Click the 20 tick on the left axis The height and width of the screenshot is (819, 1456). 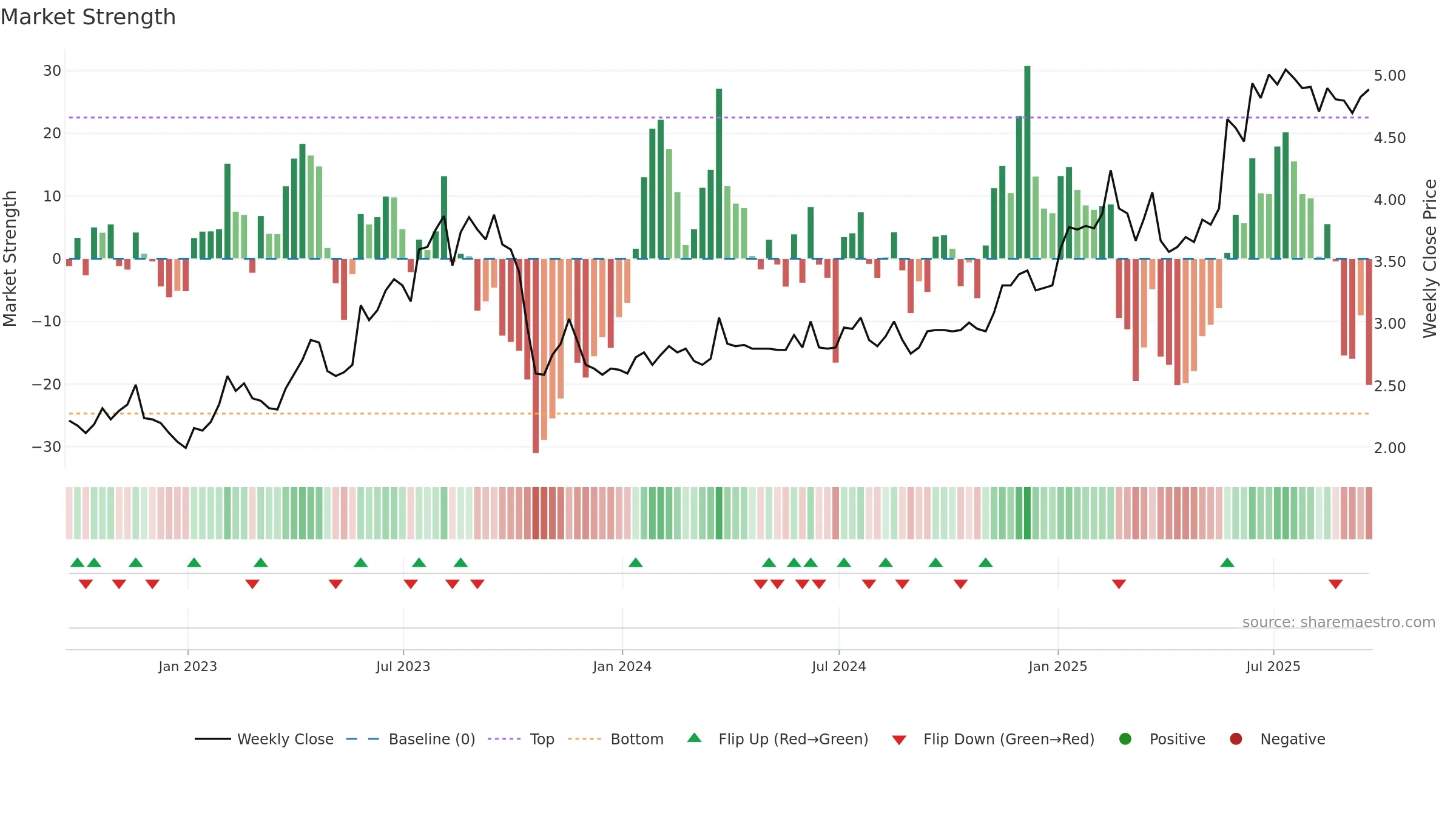[x=52, y=133]
